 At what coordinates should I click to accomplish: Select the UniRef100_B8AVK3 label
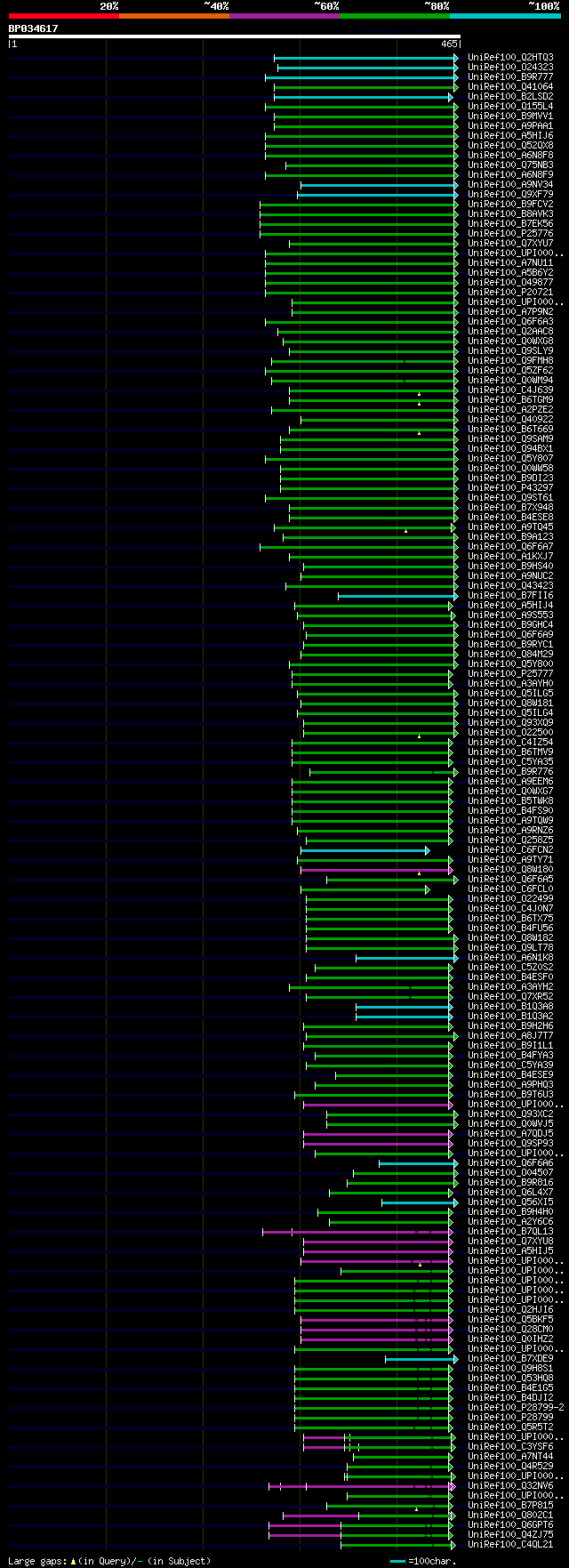[x=510, y=213]
